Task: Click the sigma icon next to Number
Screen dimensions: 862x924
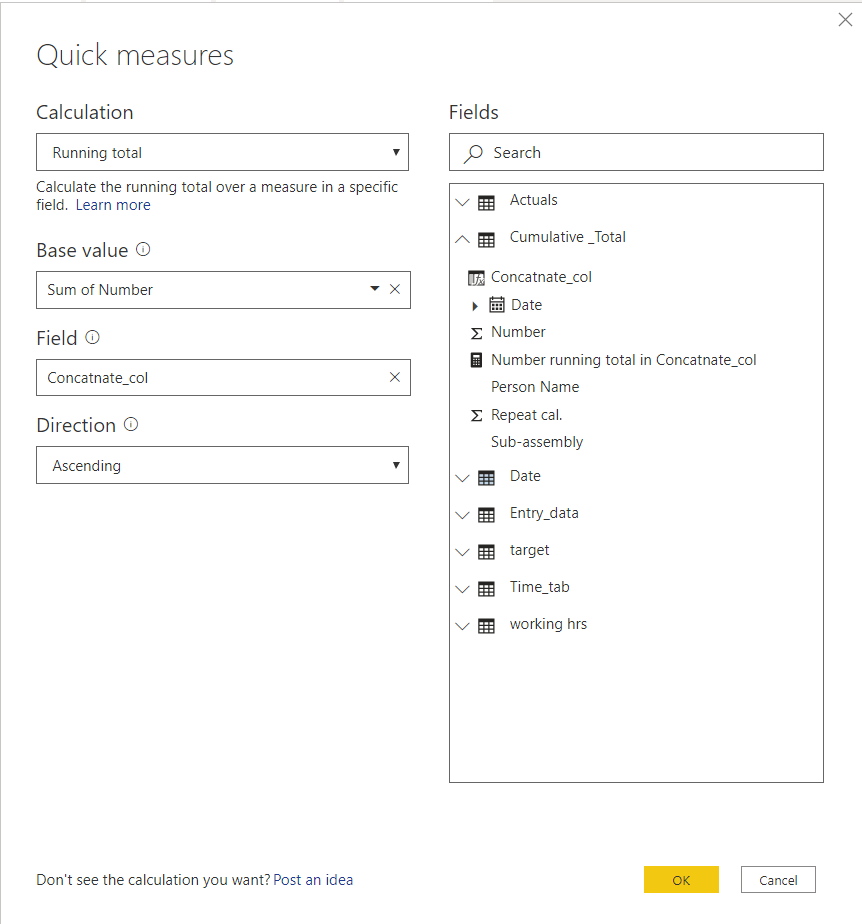Action: tap(477, 334)
